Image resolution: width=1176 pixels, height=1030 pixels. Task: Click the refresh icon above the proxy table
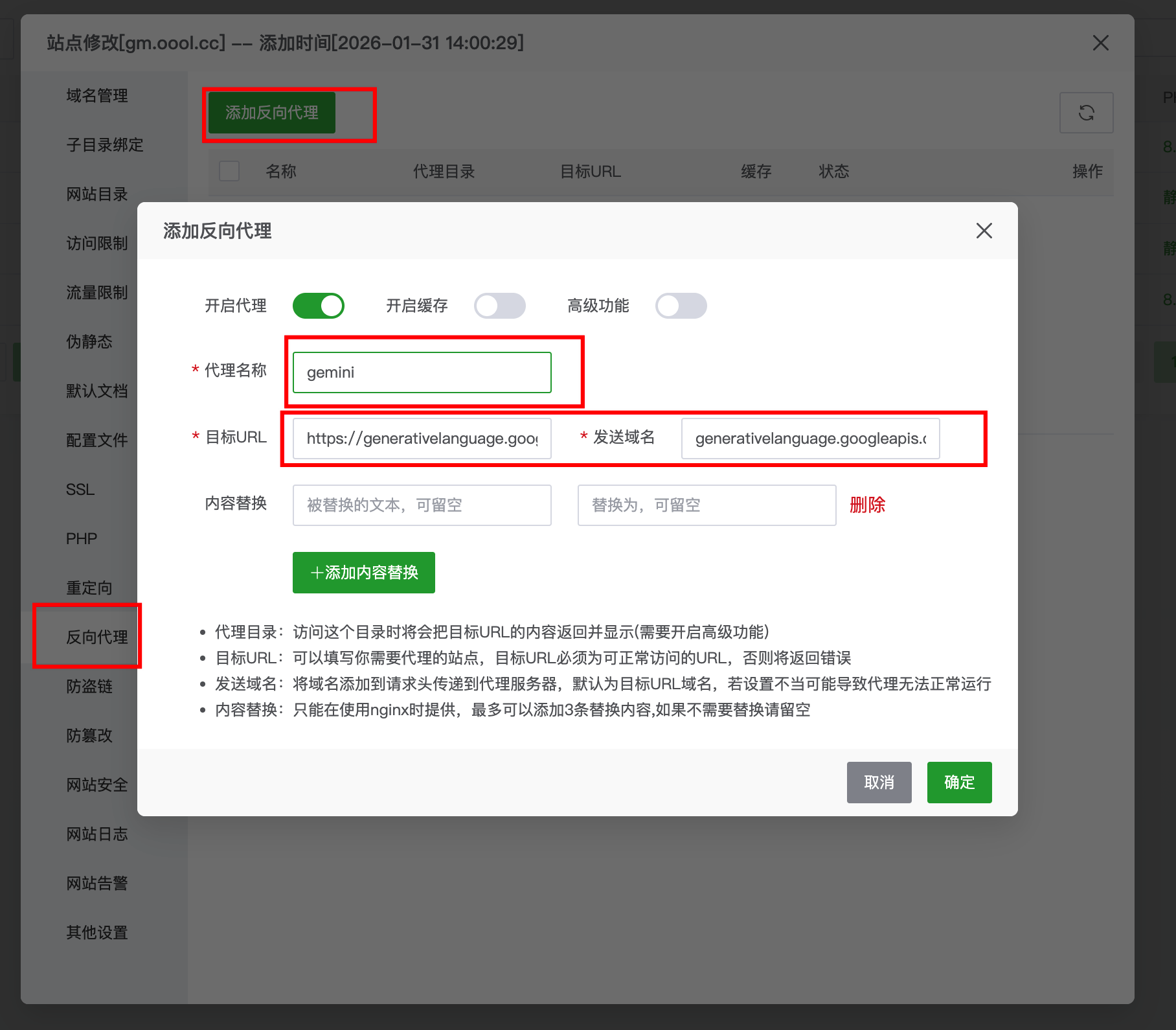[x=1087, y=113]
